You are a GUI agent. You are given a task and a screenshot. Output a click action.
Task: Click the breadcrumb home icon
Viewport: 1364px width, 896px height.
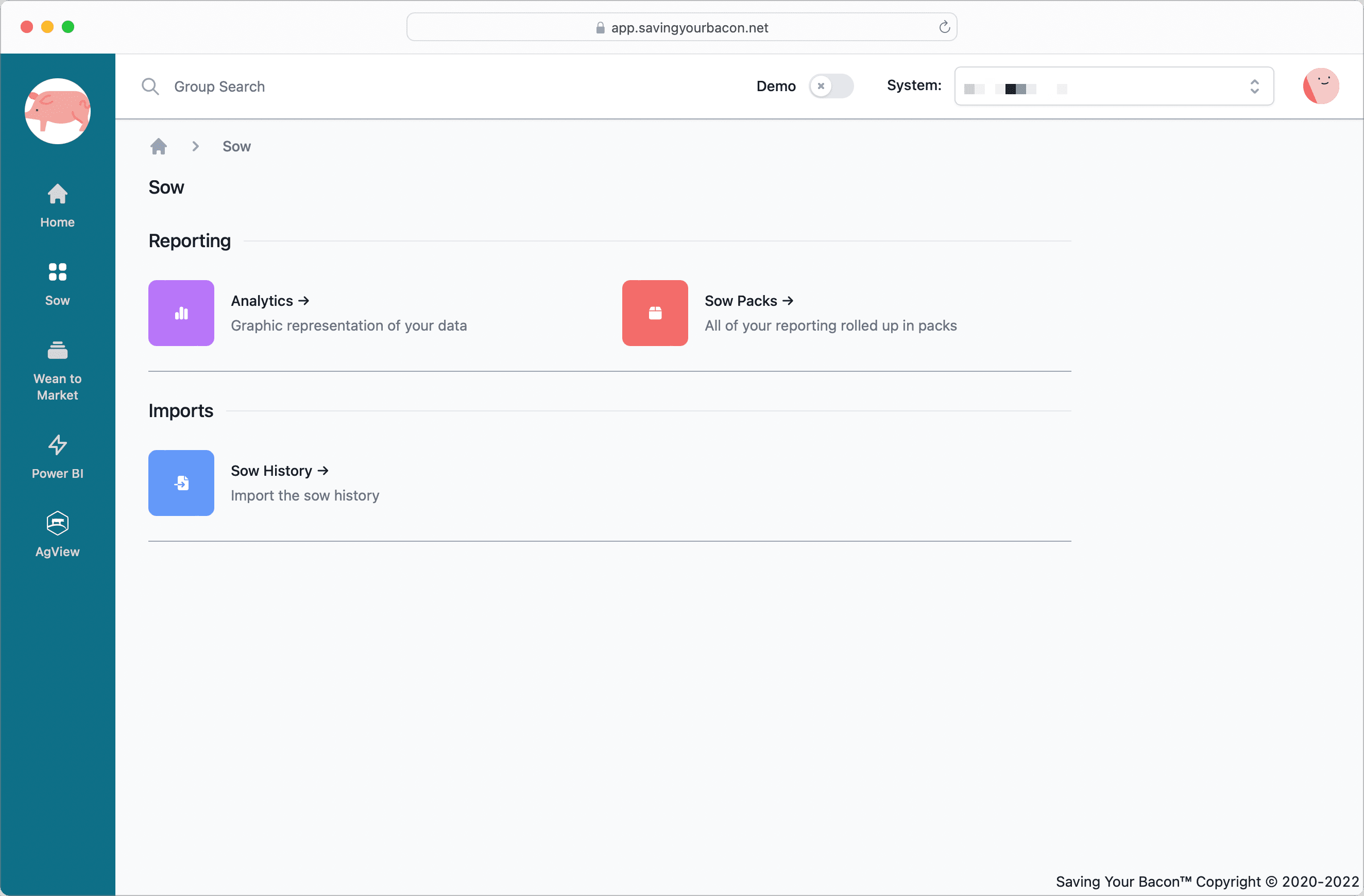159,147
